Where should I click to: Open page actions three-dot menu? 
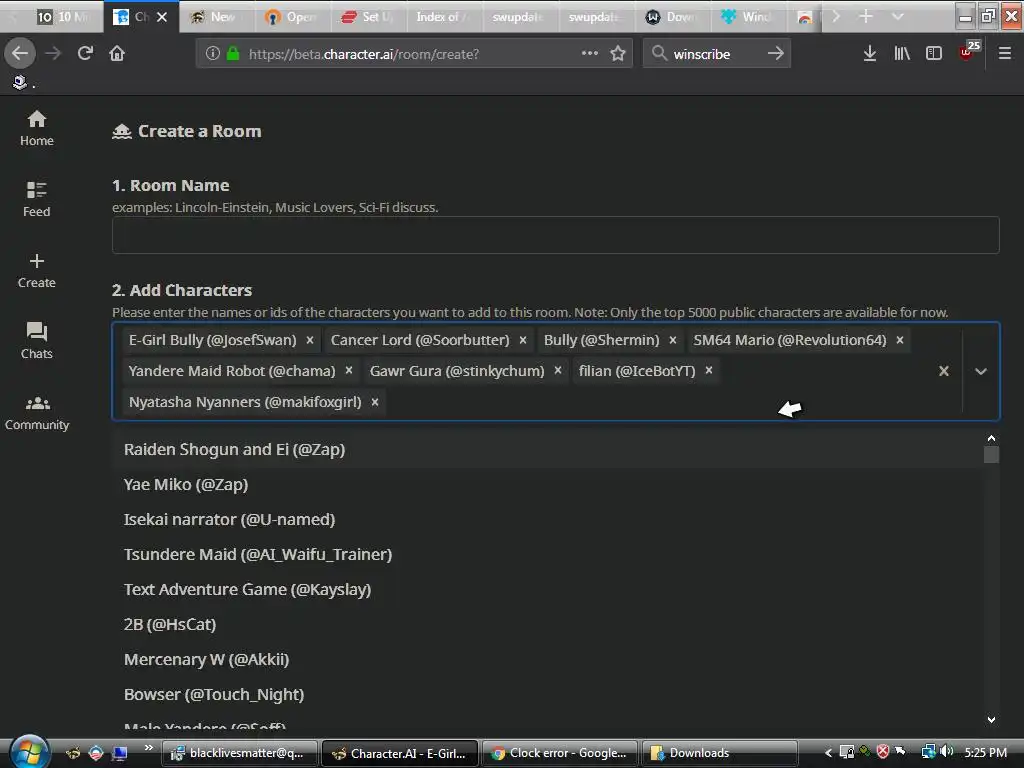click(x=590, y=54)
